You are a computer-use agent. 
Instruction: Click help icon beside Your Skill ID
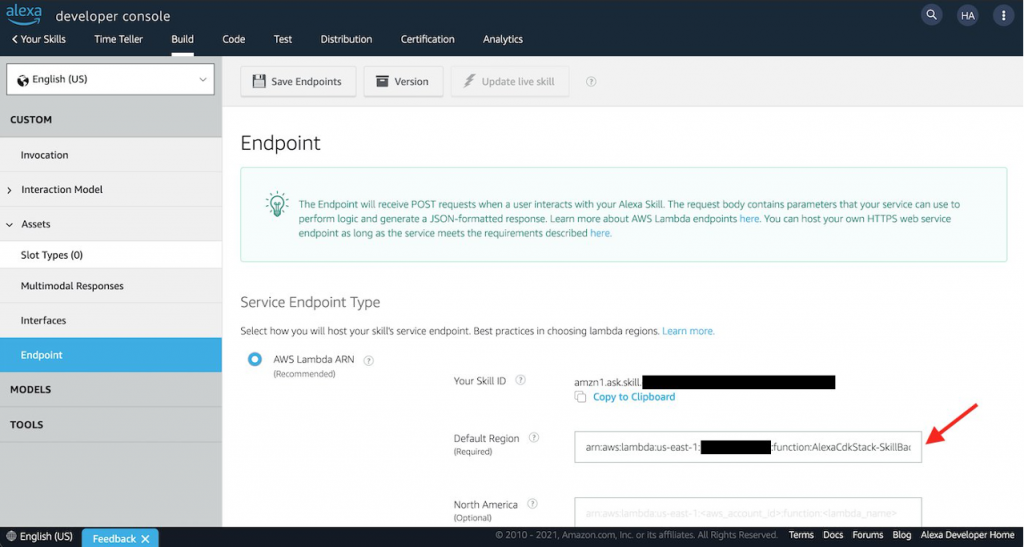click(x=520, y=380)
